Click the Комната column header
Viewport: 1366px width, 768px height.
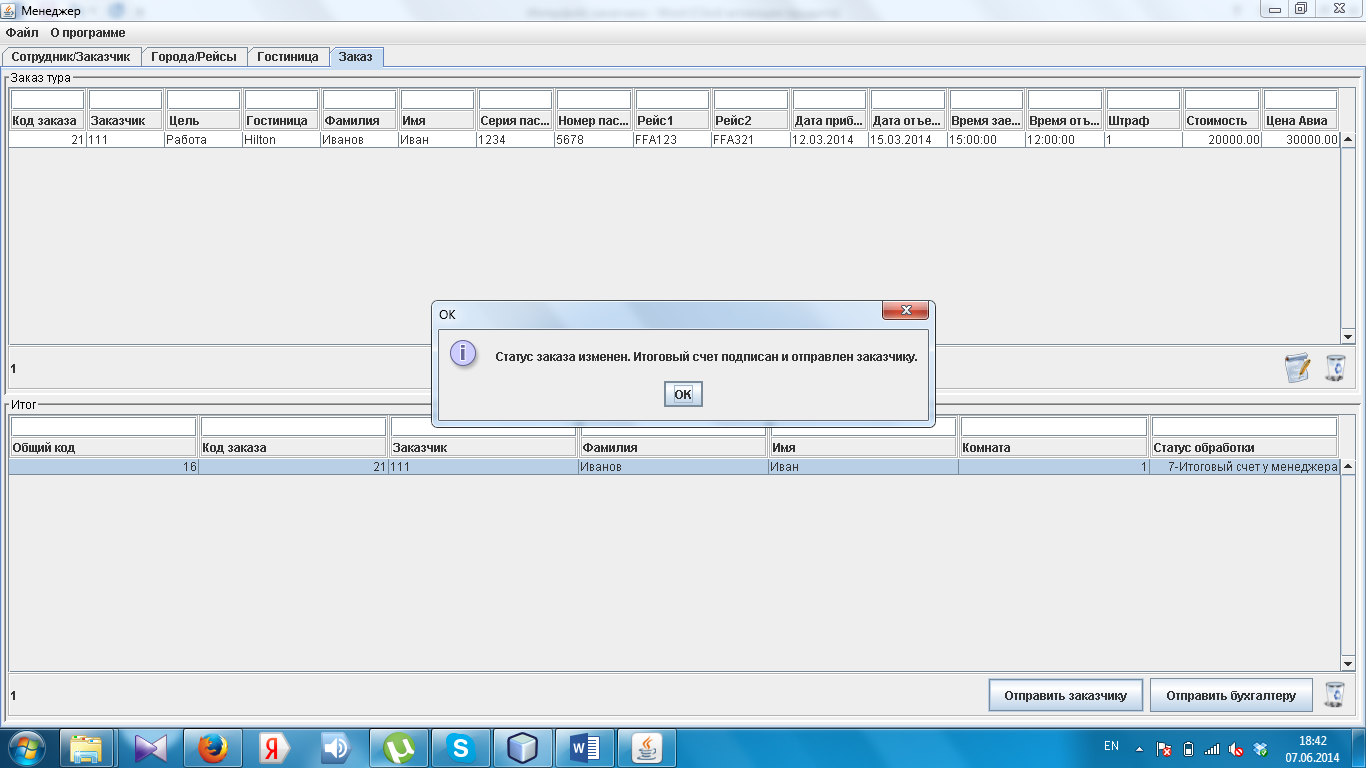(x=1054, y=447)
